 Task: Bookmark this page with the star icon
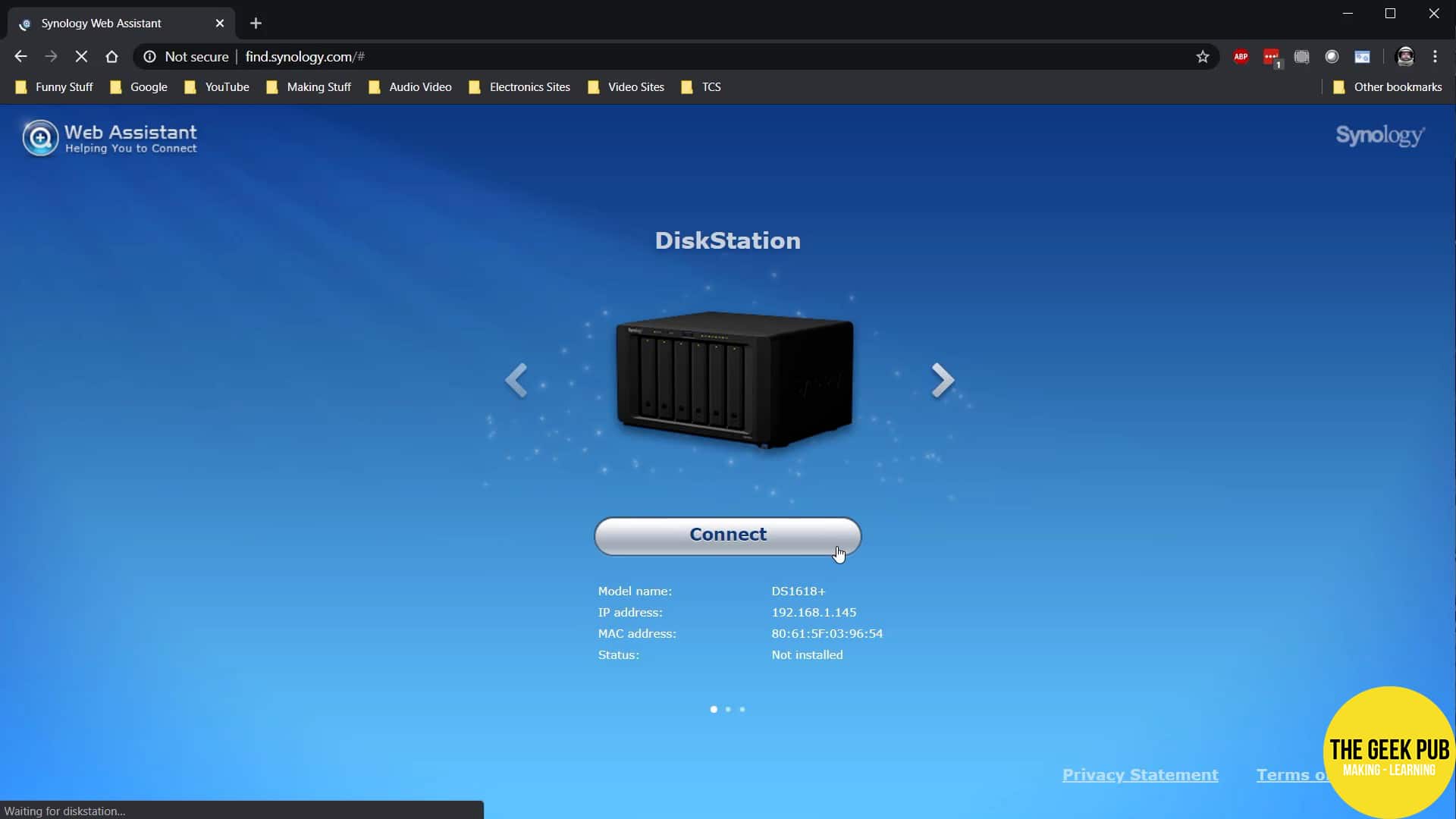1202,57
